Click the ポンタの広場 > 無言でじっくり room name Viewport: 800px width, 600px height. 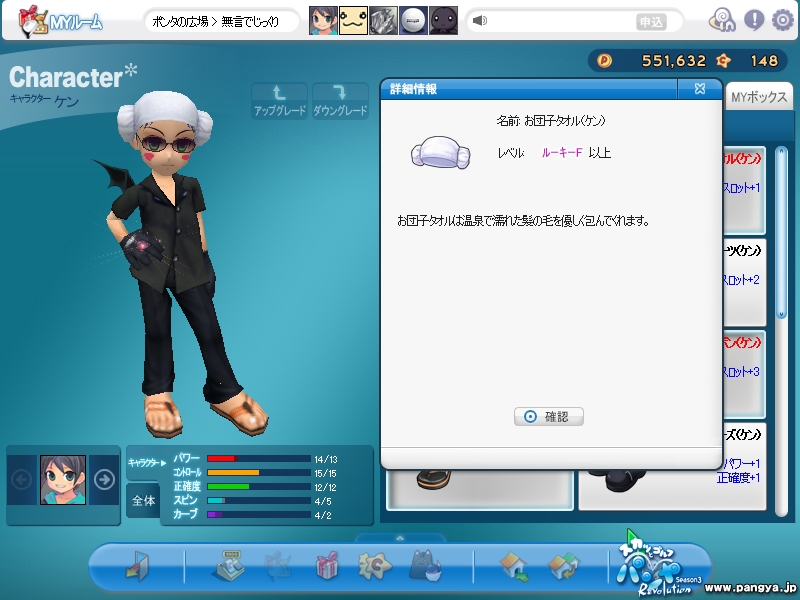click(215, 21)
